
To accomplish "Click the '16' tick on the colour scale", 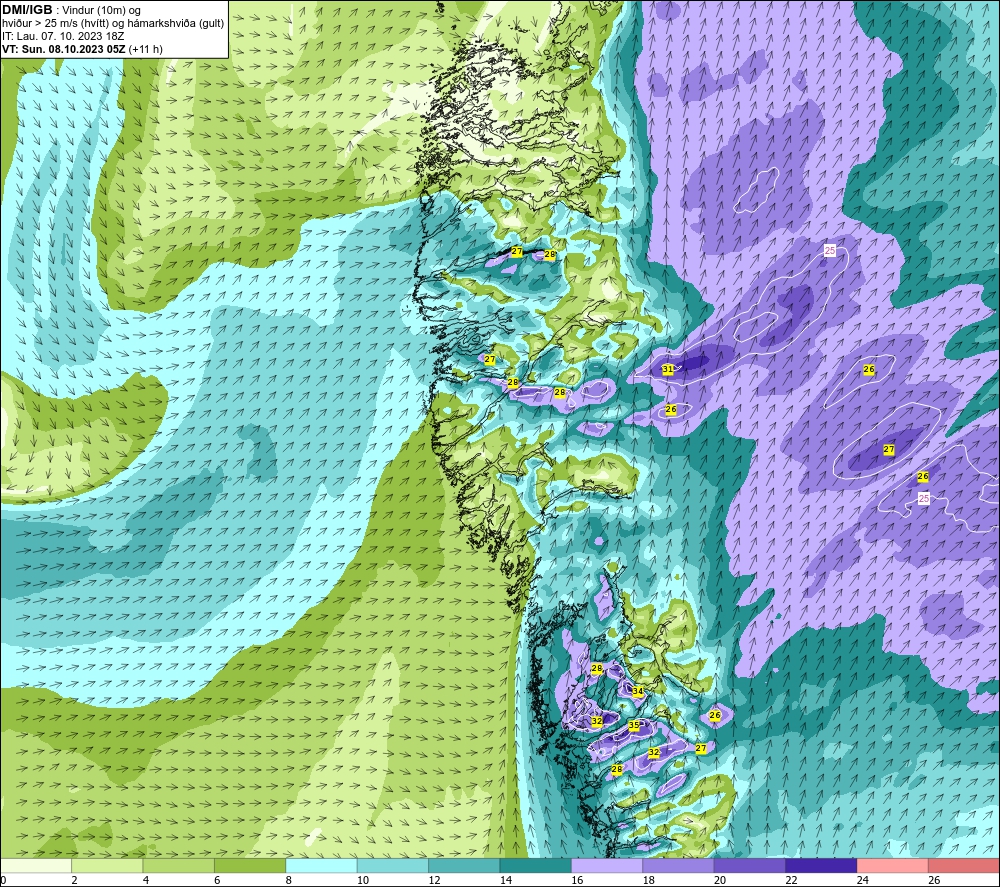I will tap(577, 880).
